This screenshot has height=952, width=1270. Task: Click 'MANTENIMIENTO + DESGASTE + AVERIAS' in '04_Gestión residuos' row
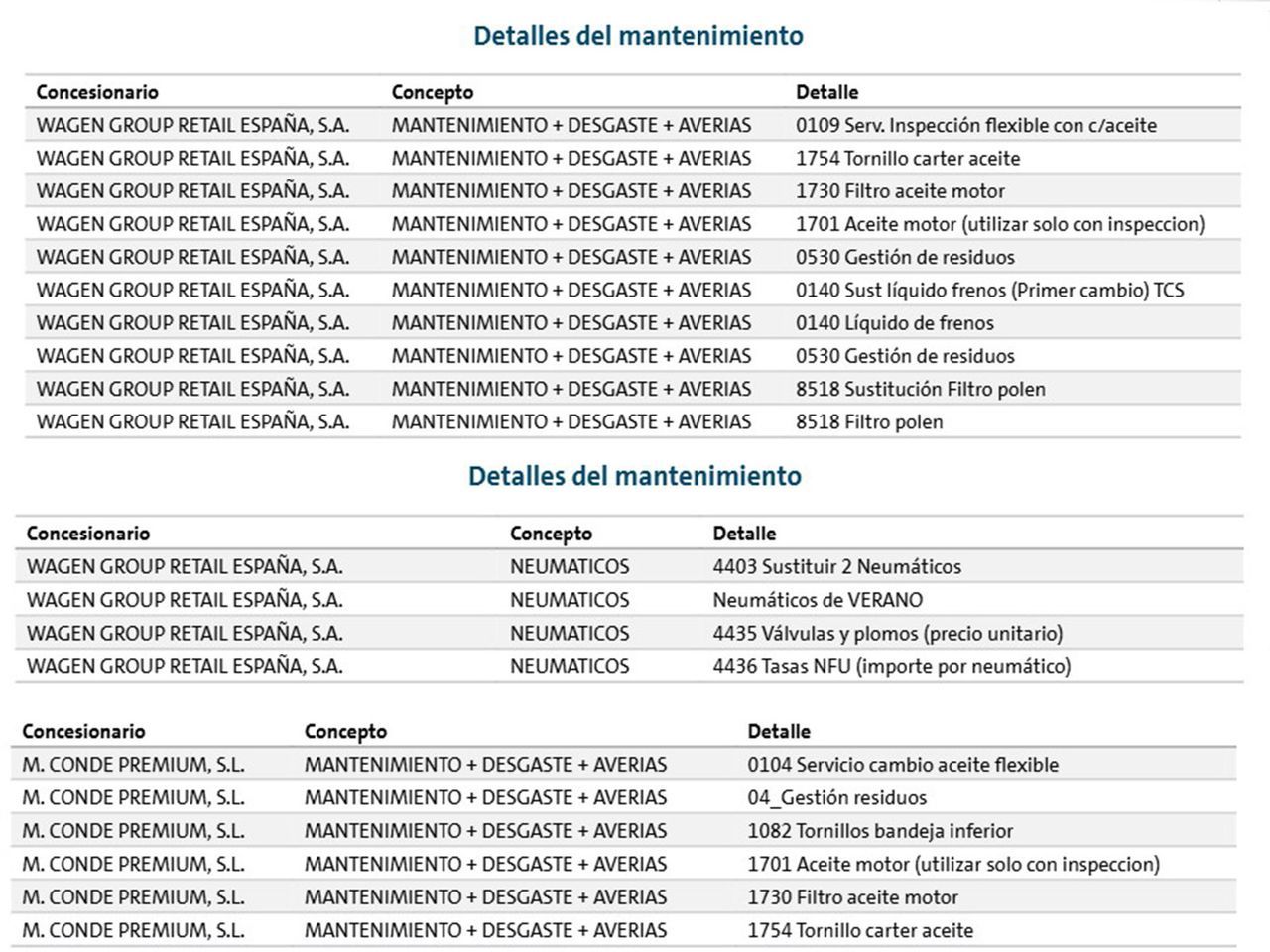click(x=485, y=797)
